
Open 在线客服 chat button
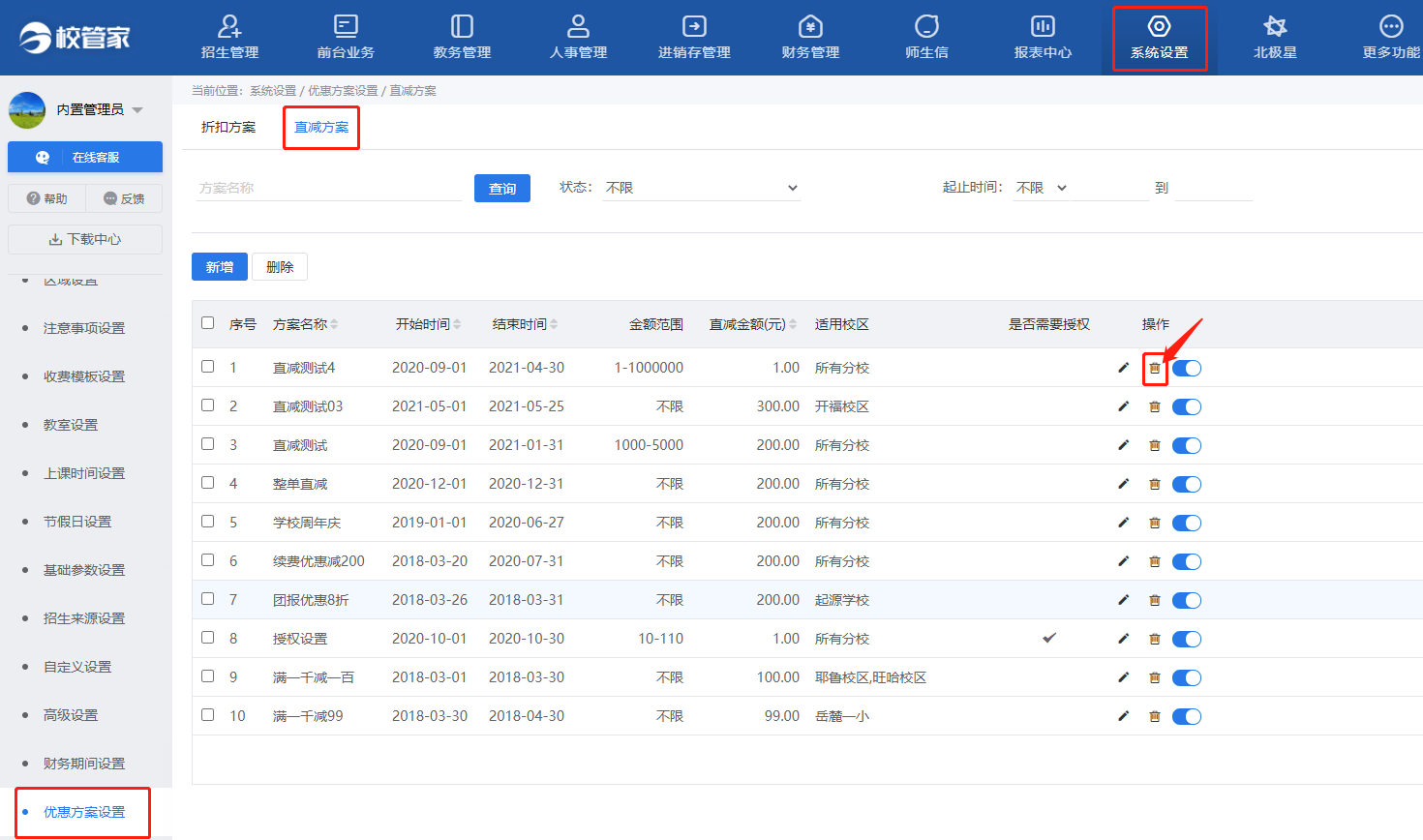click(x=85, y=157)
